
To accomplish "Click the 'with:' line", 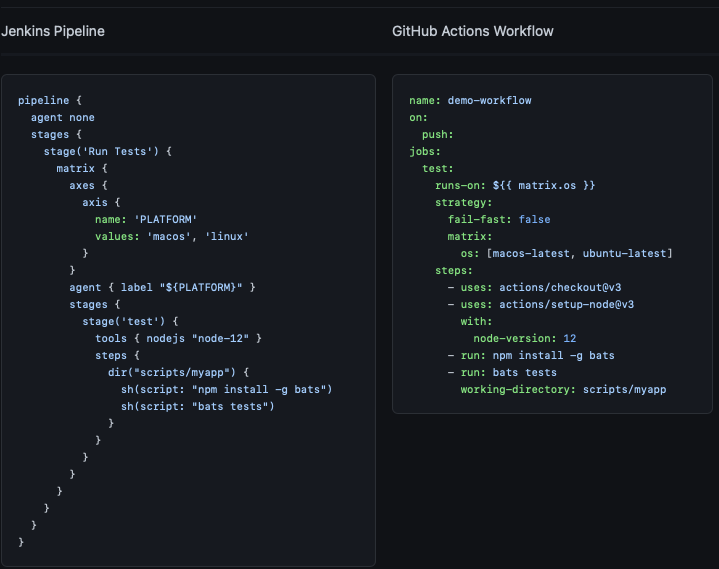I will click(x=476, y=321).
